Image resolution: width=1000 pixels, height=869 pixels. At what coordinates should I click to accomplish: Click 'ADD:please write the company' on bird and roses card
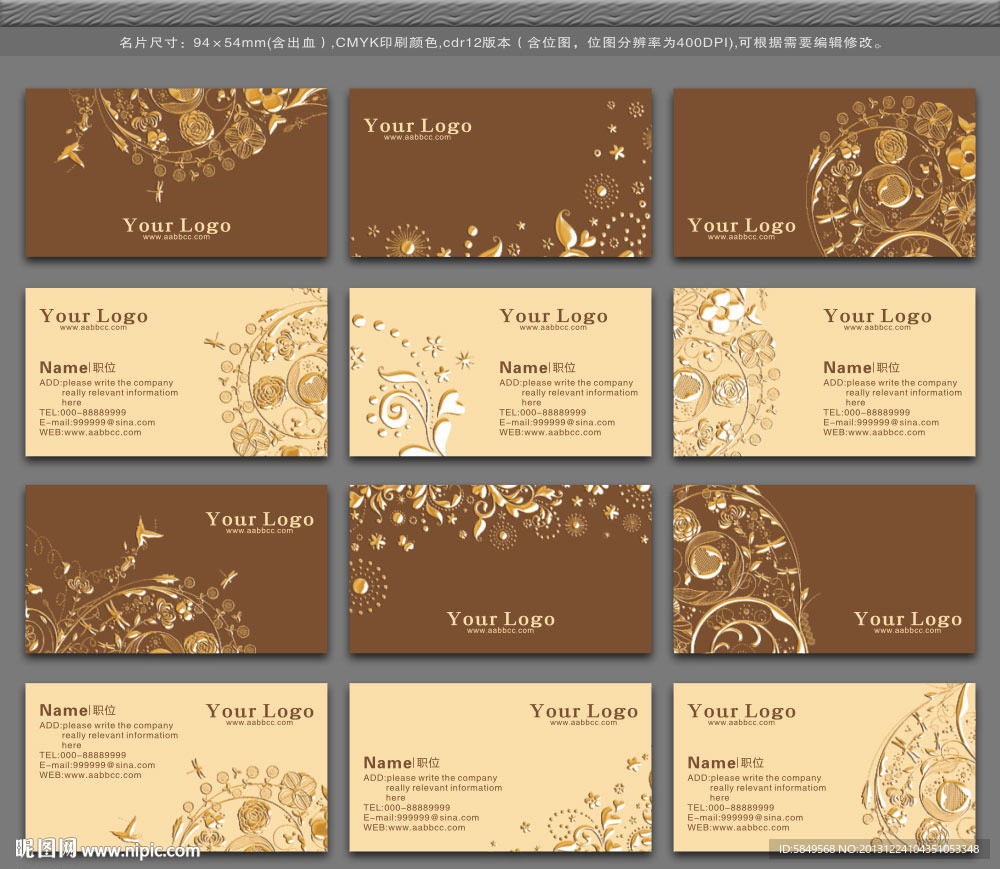click(107, 726)
